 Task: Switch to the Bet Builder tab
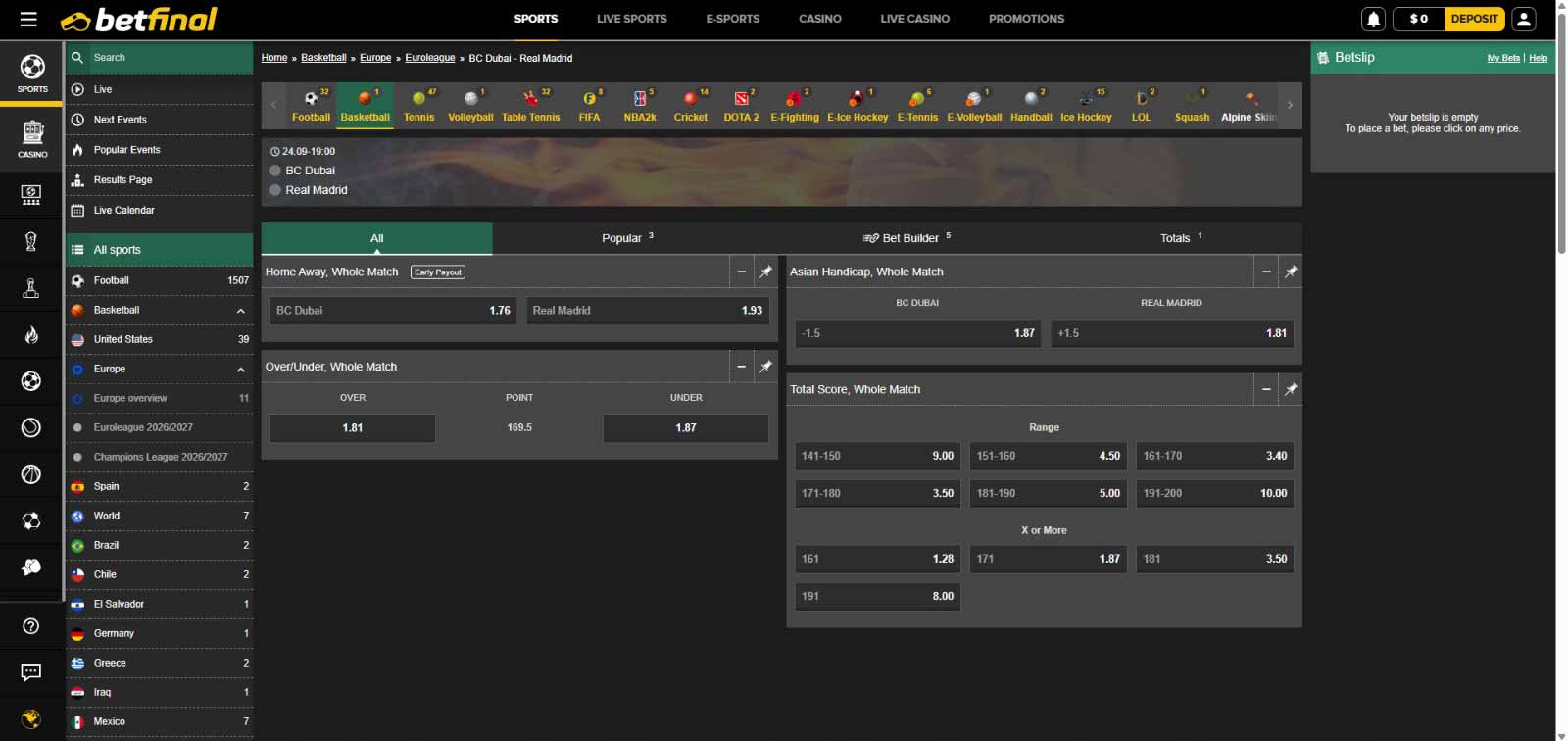click(x=906, y=238)
